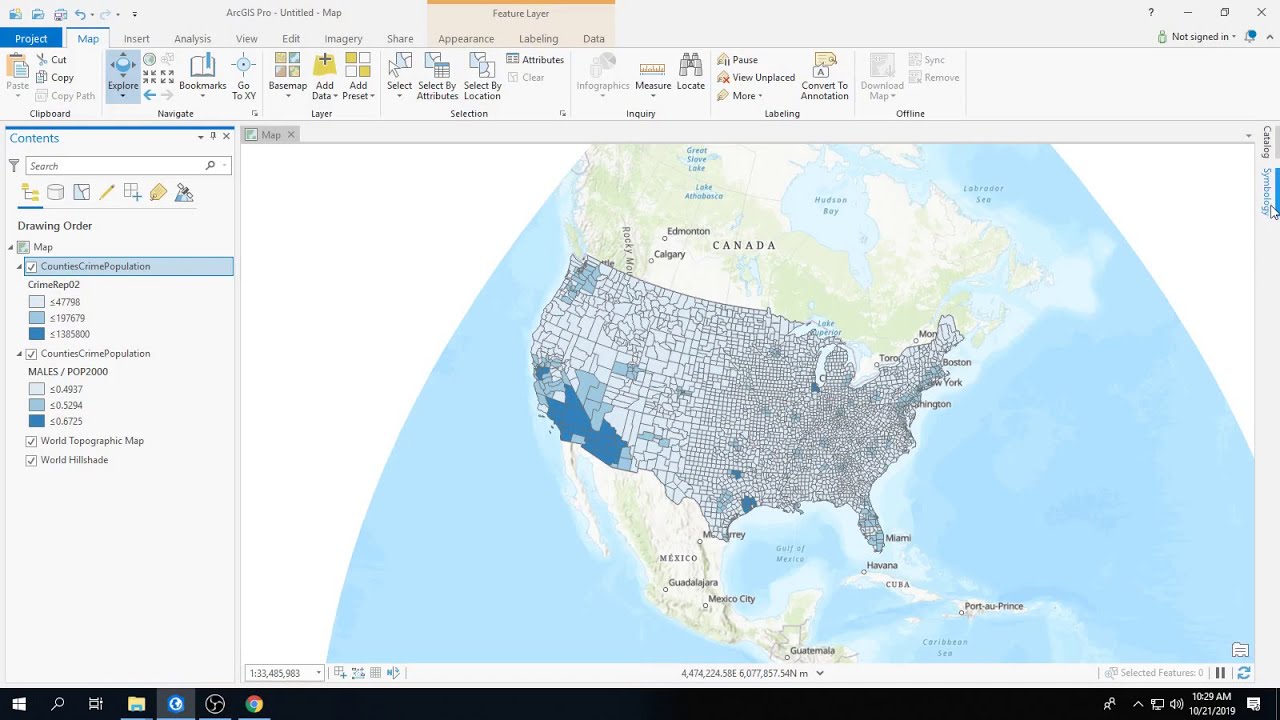Image resolution: width=1280 pixels, height=720 pixels.
Task: Open Select By Attributes tool
Action: [437, 76]
